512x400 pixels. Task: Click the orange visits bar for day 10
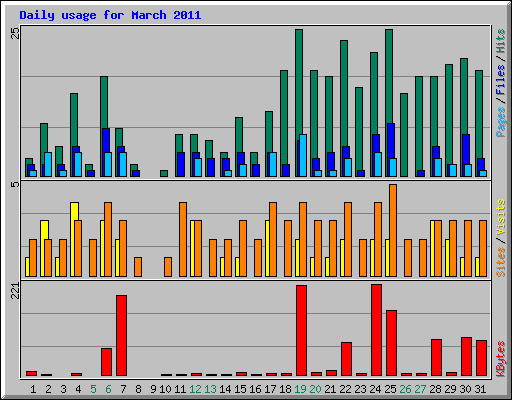[168, 267]
